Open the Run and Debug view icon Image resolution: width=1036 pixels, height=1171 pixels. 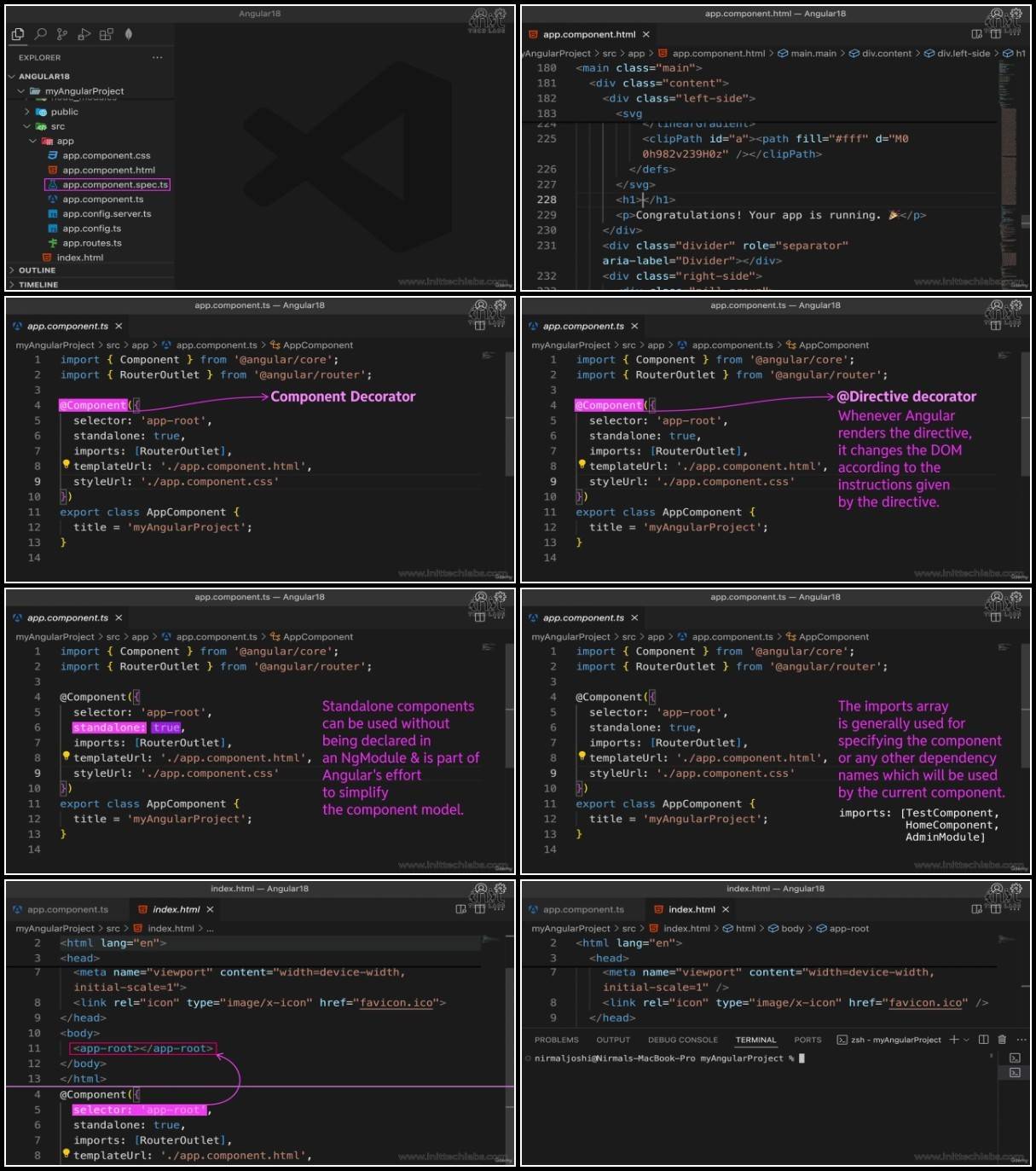(x=84, y=34)
